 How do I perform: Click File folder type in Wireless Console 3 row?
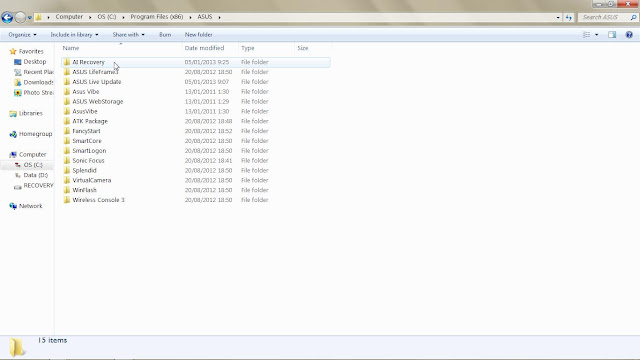point(254,200)
